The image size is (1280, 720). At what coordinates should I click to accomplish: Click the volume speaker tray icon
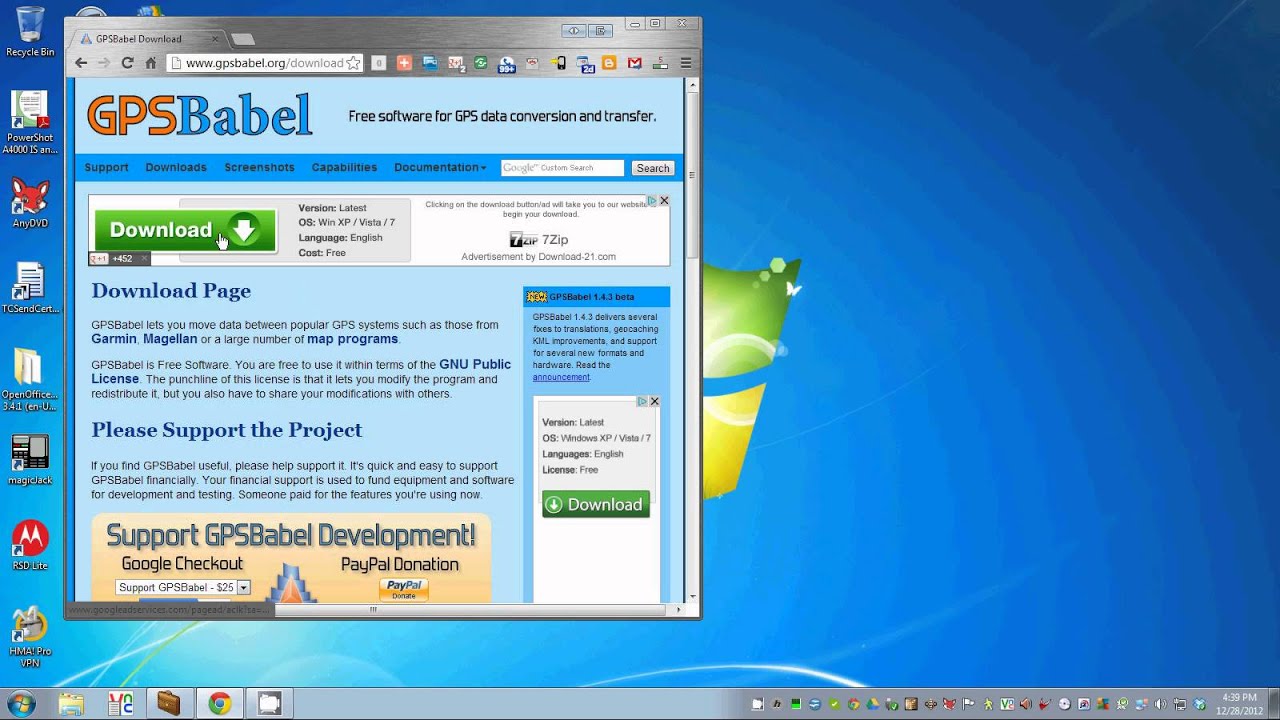(x=1160, y=704)
